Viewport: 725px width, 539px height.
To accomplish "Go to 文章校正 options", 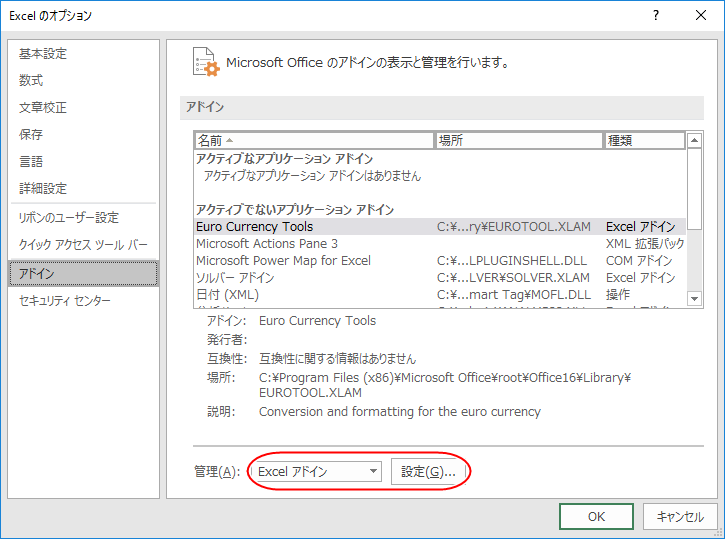I will coord(43,108).
